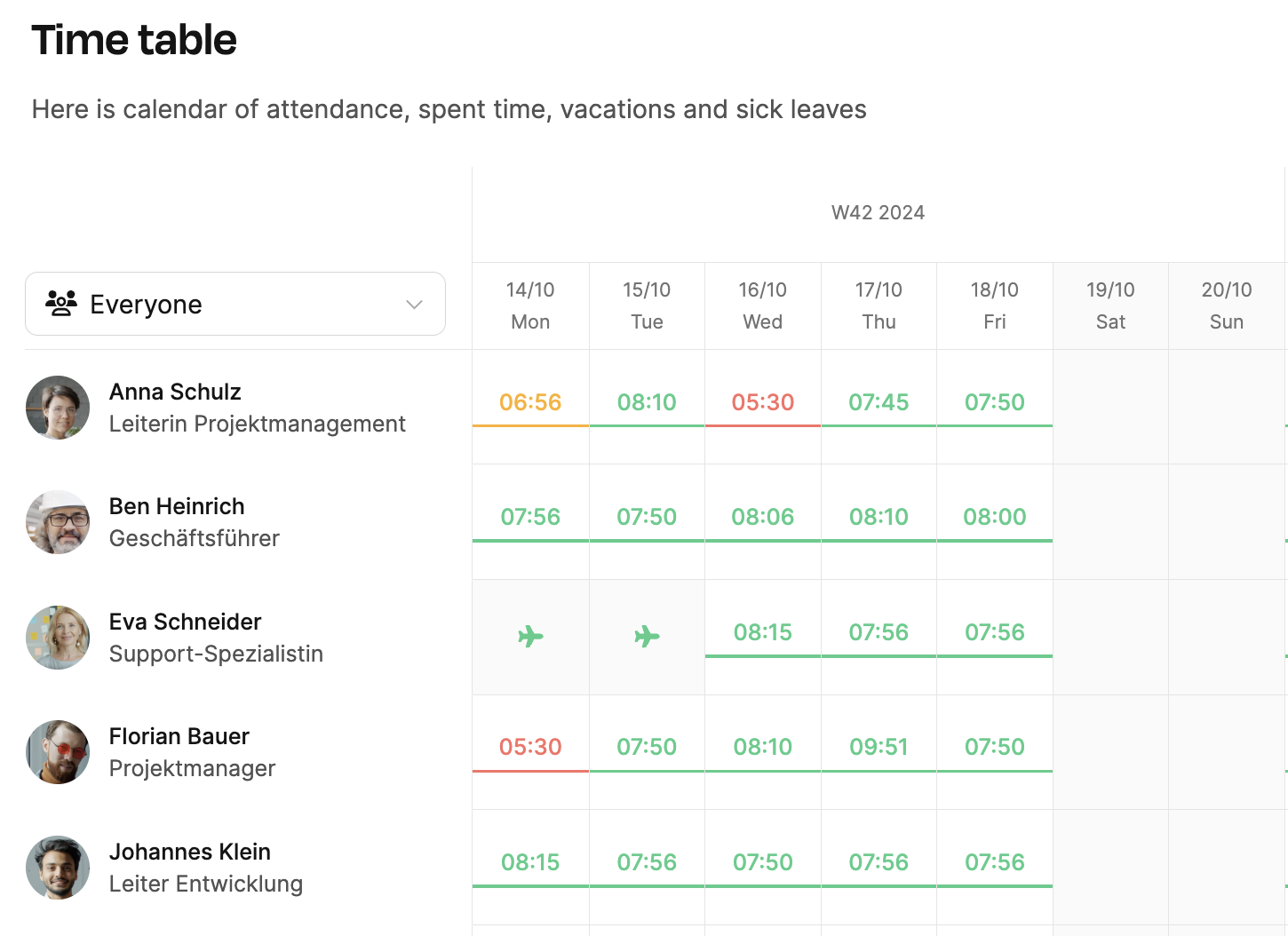The width and height of the screenshot is (1288, 936).
Task: Select the 19/10 Sat column header
Action: (x=1110, y=305)
